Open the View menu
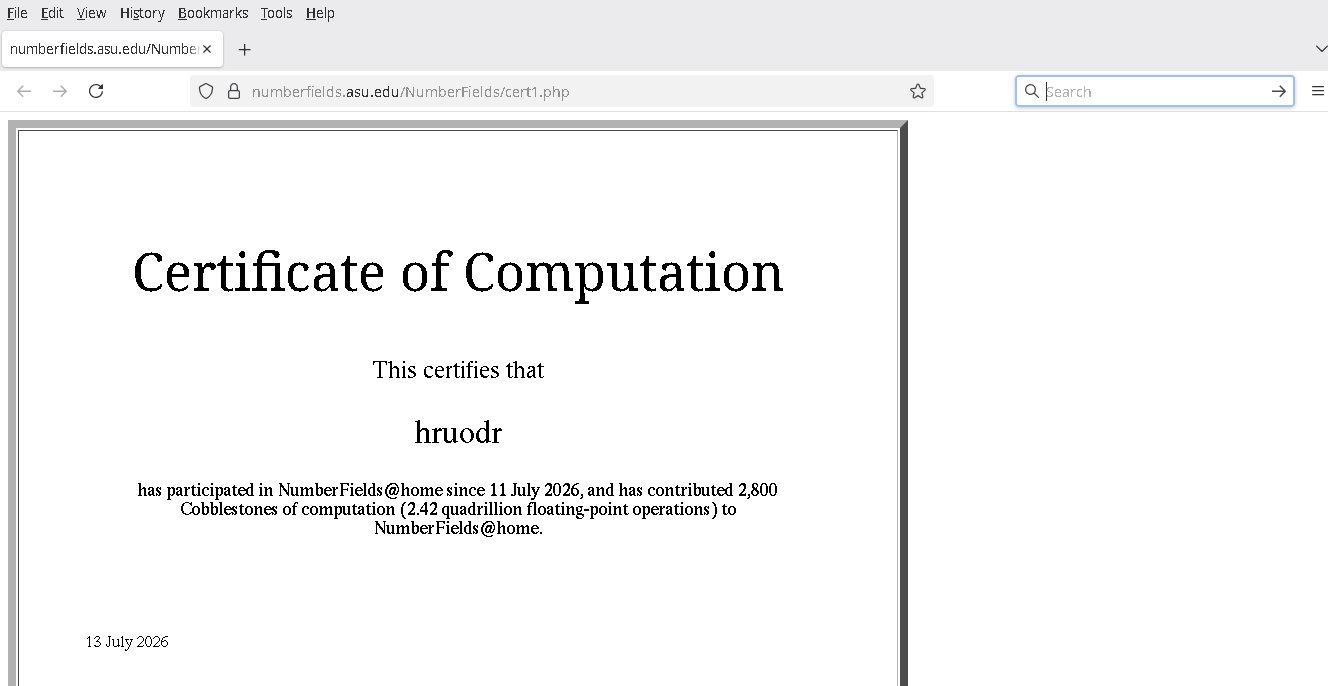The image size is (1328, 686). tap(91, 13)
